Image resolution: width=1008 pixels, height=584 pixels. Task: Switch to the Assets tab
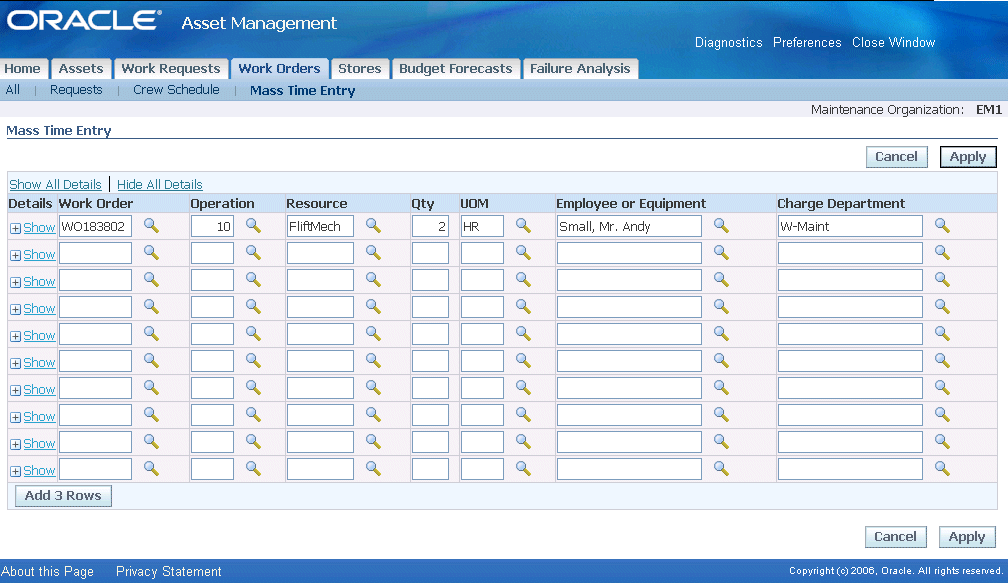coord(81,68)
